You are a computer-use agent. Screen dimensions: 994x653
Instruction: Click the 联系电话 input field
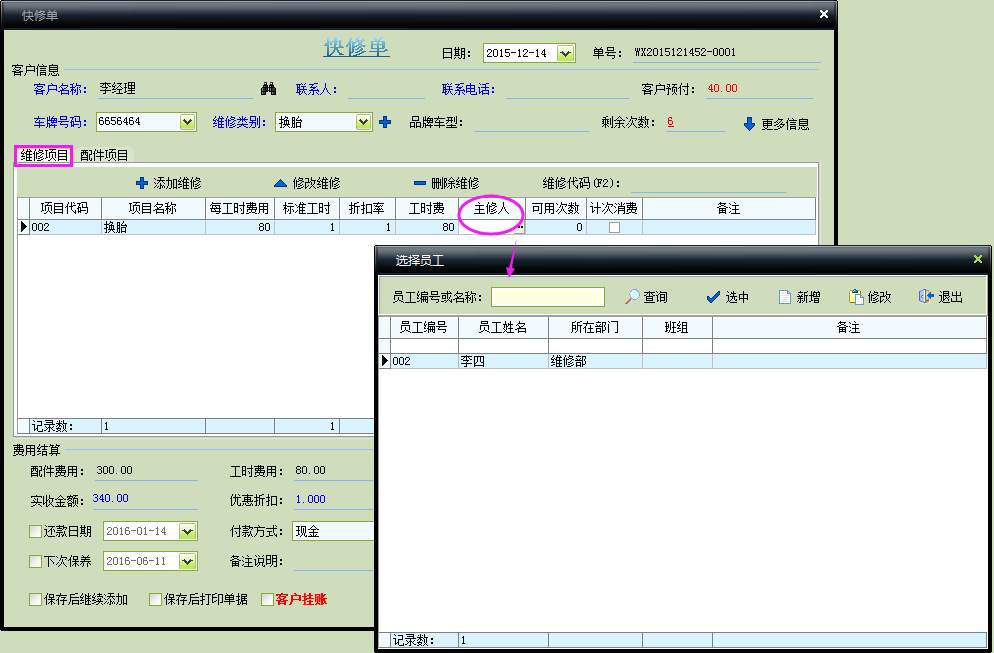click(x=567, y=89)
